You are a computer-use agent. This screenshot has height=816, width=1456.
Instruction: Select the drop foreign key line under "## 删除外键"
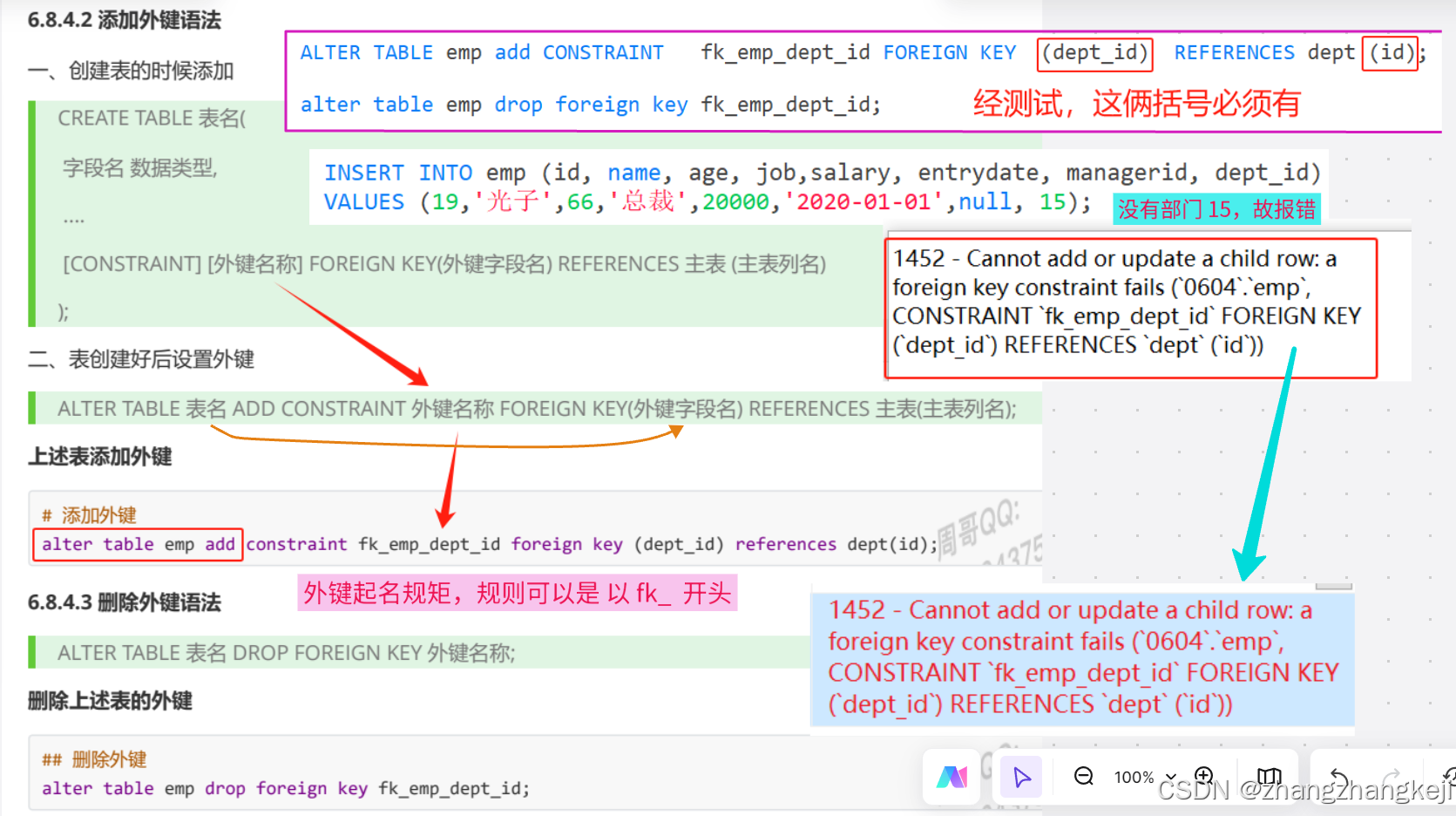[x=285, y=788]
